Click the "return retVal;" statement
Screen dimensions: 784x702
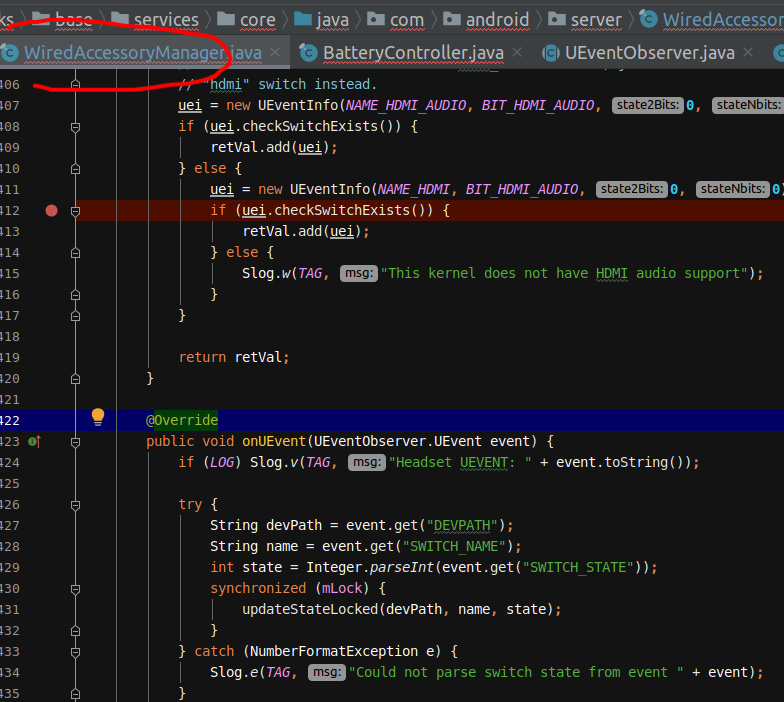pos(234,357)
